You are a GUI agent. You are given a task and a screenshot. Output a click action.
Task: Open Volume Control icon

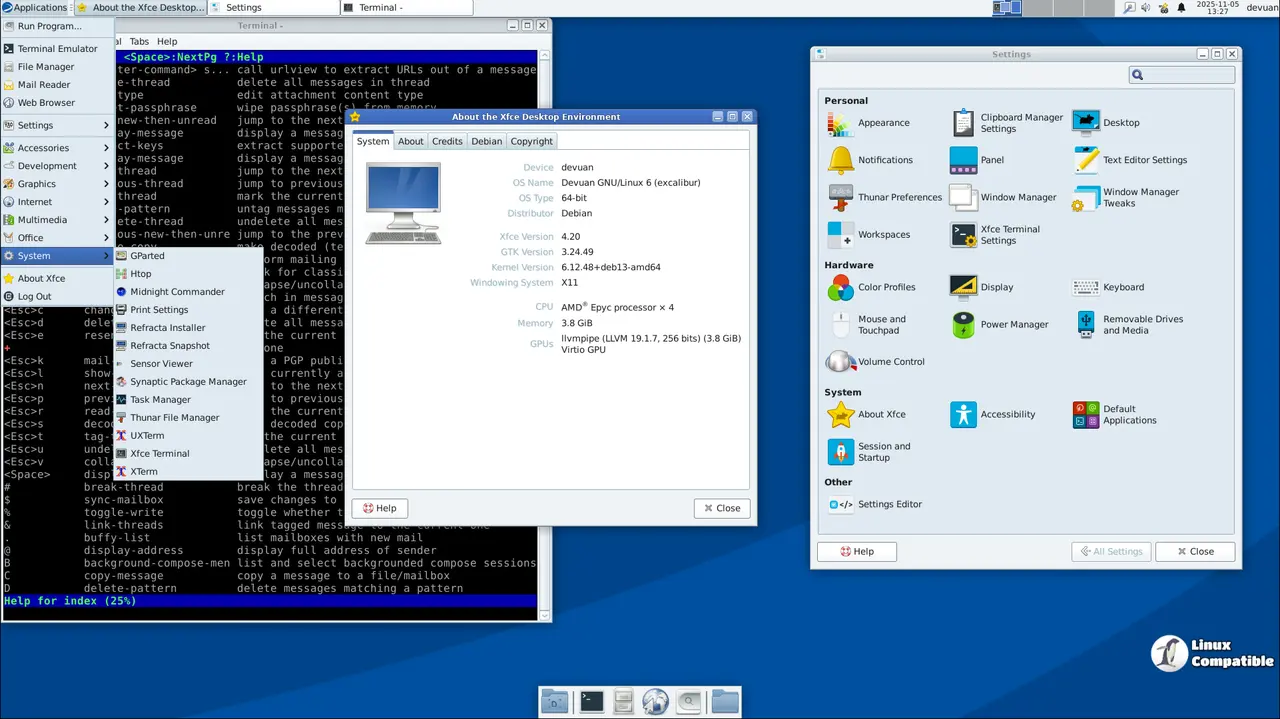coord(841,362)
